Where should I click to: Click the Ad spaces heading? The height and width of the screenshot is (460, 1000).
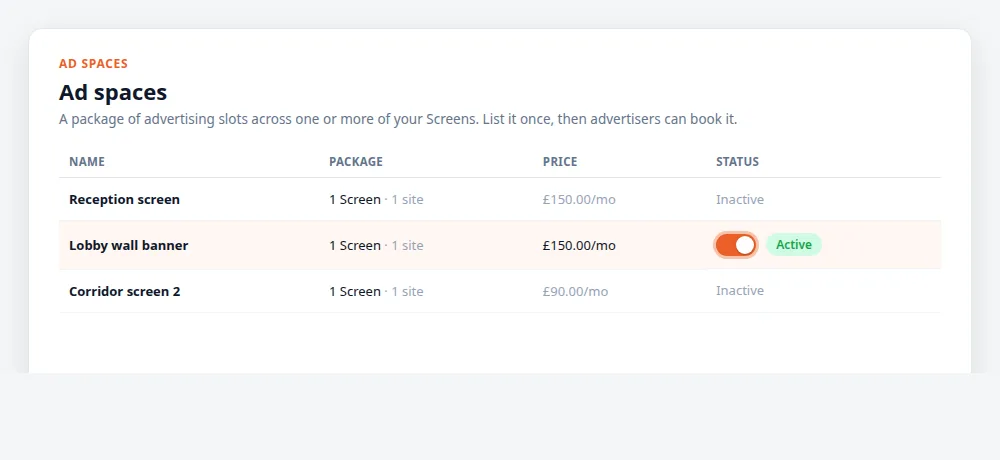tap(113, 93)
